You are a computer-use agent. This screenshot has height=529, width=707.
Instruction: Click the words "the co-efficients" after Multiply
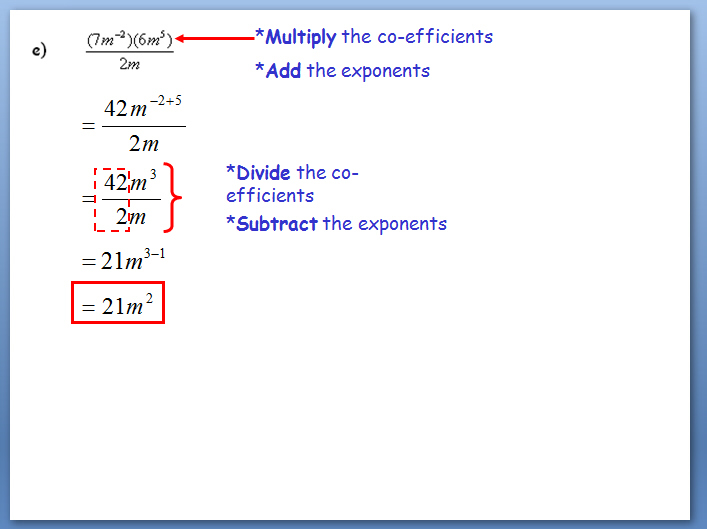tap(418, 37)
